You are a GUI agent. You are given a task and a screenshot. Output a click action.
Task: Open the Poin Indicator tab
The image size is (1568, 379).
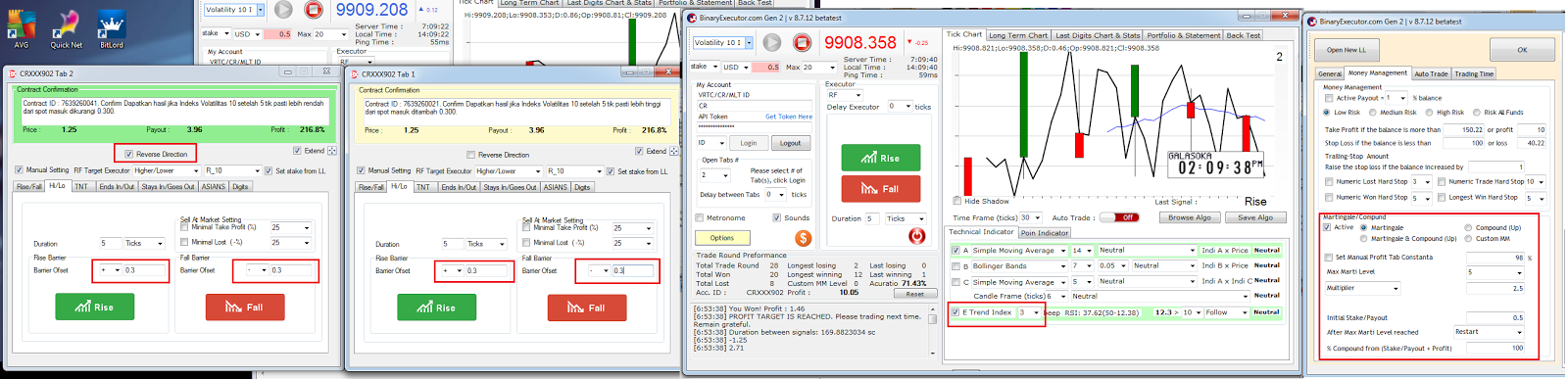pos(1045,233)
